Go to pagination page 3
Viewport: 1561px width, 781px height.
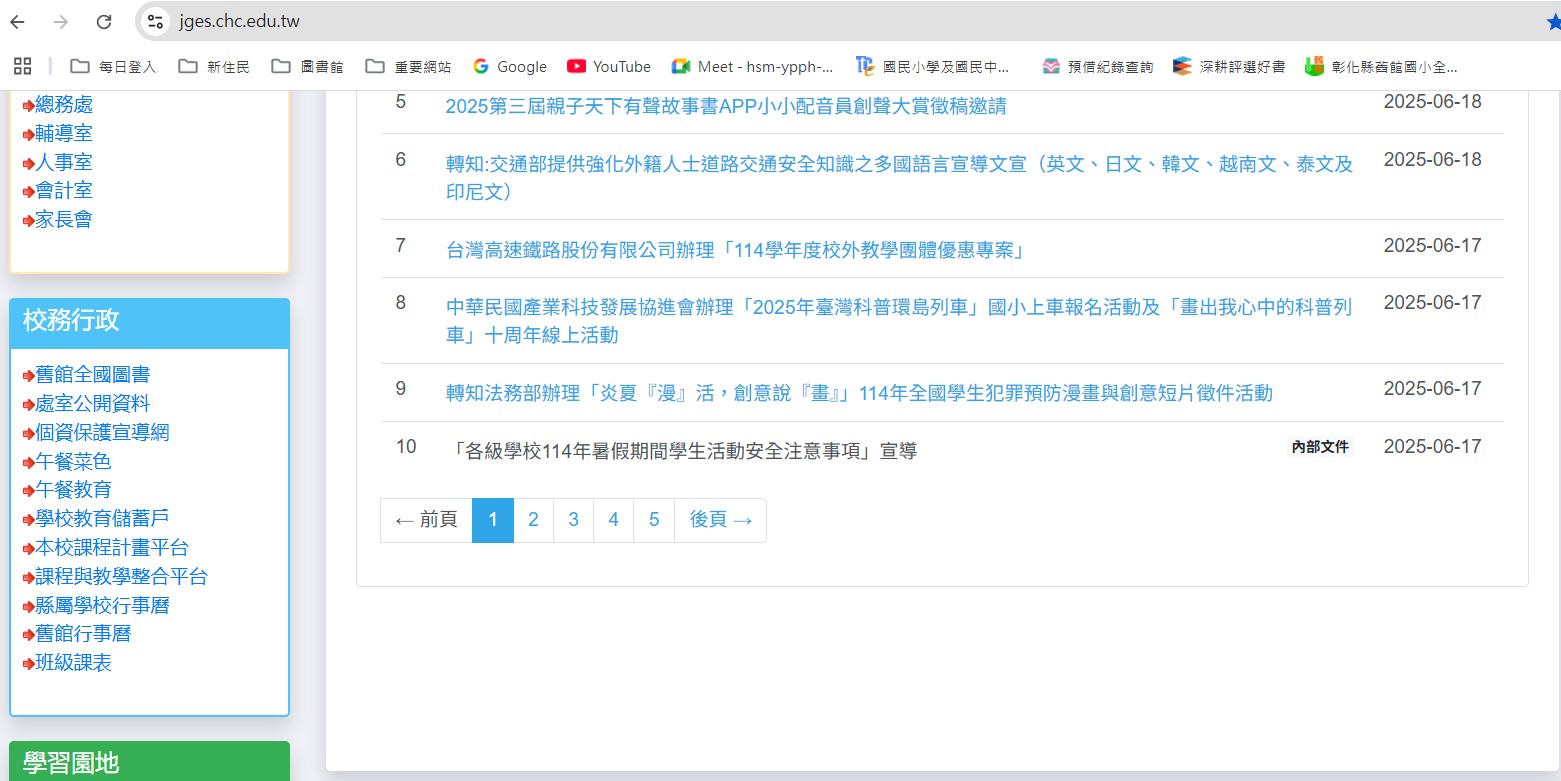[x=574, y=520]
